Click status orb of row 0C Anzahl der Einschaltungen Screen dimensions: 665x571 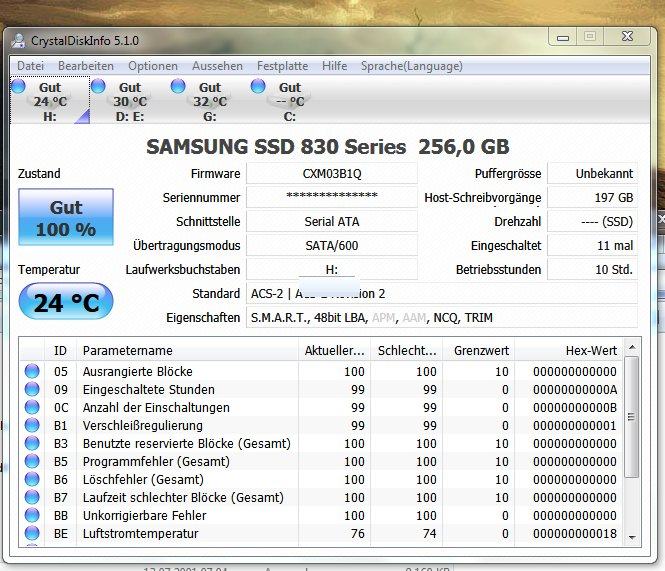[32, 407]
